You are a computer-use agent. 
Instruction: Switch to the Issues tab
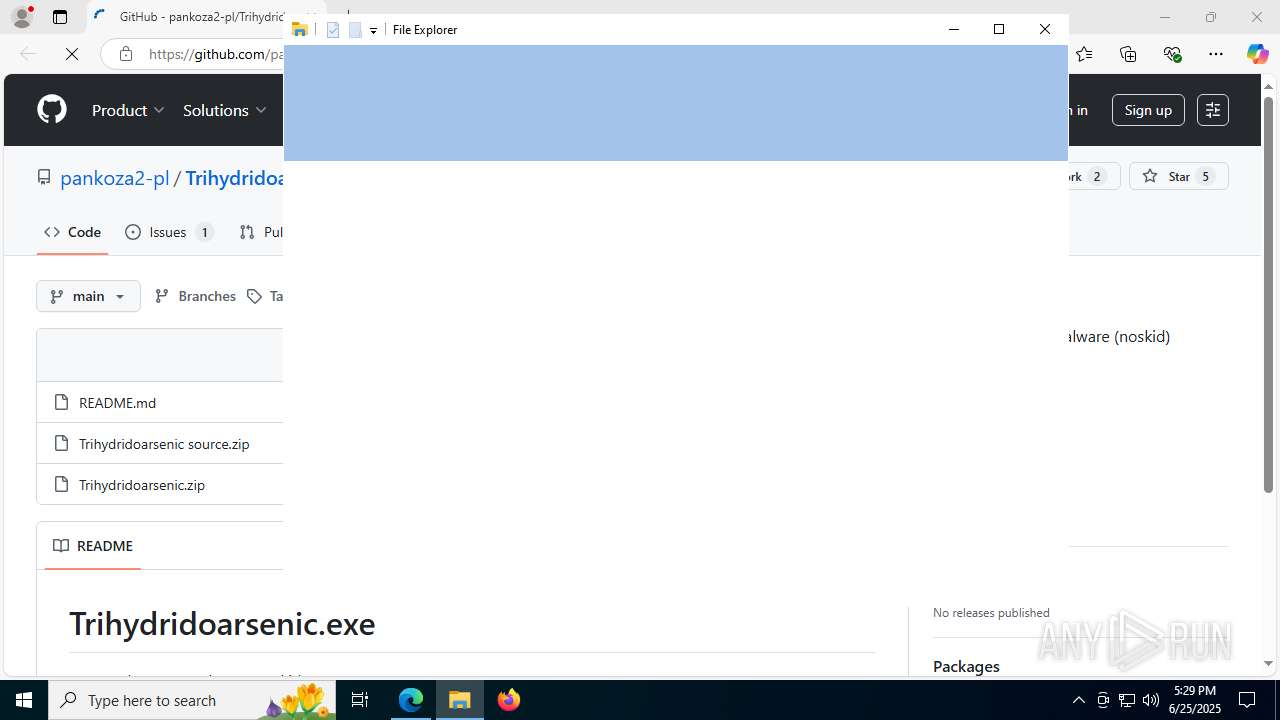pyautogui.click(x=169, y=232)
